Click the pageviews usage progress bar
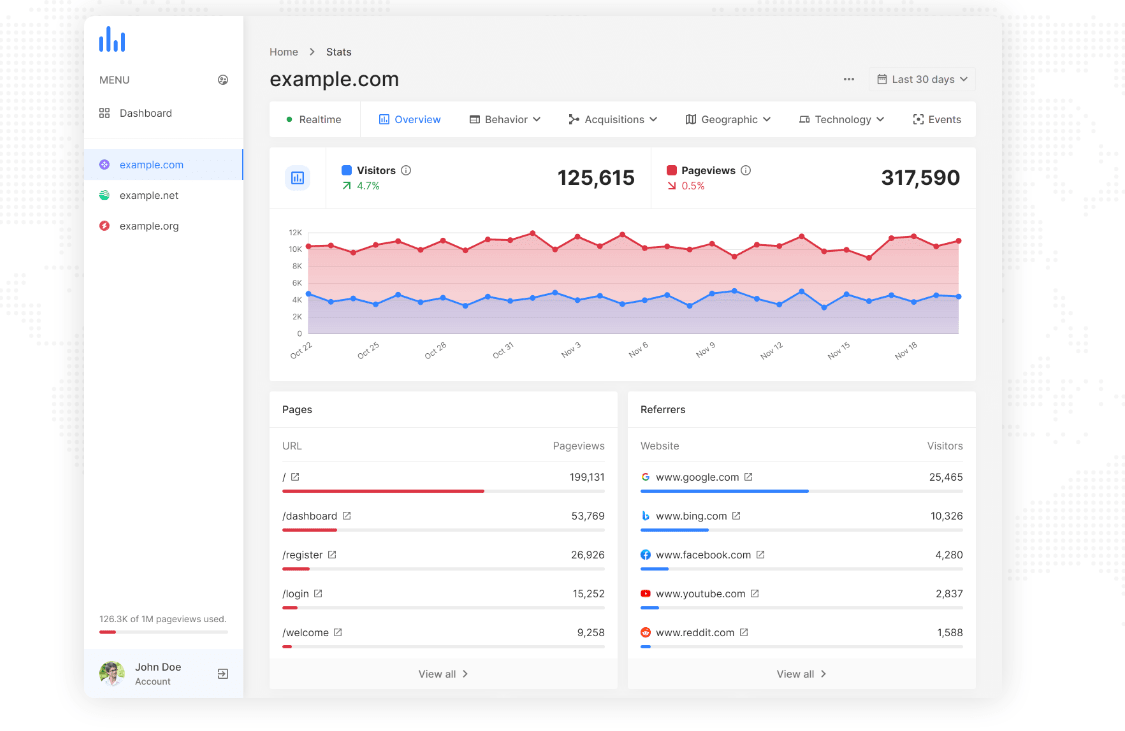Viewport: 1125px width, 731px height. coord(163,632)
